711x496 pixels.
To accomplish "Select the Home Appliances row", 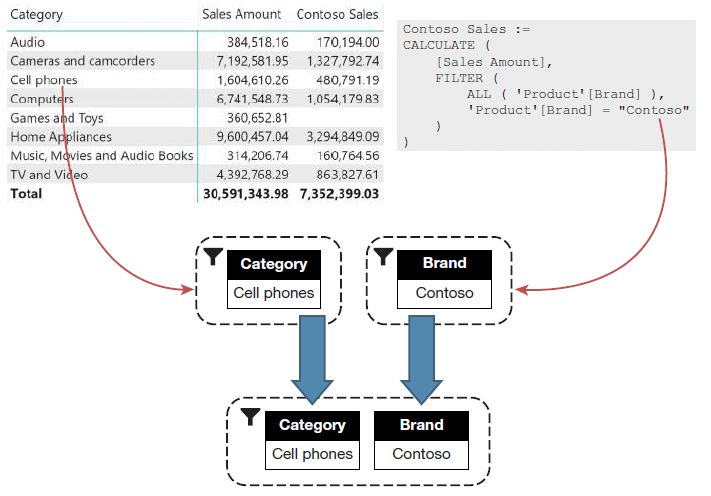I will [x=195, y=137].
